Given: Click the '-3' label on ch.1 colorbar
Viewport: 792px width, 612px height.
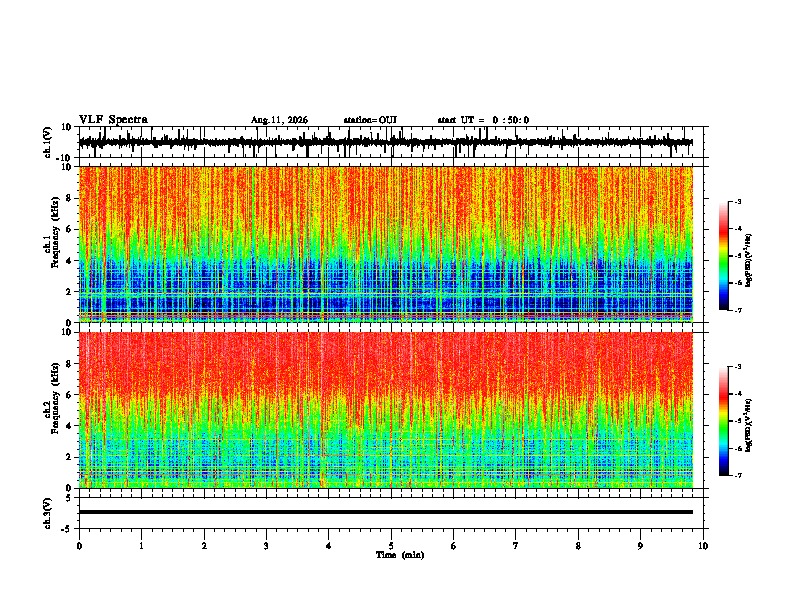Looking at the screenshot, I should tap(738, 201).
